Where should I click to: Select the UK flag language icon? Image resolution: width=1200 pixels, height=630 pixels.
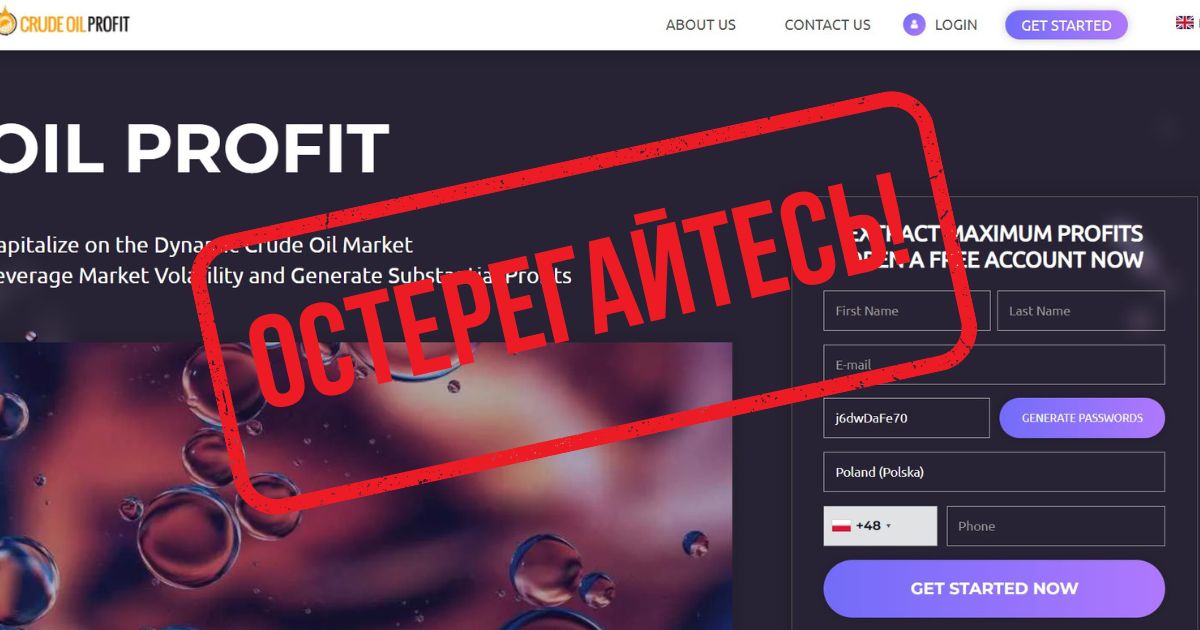[1185, 23]
